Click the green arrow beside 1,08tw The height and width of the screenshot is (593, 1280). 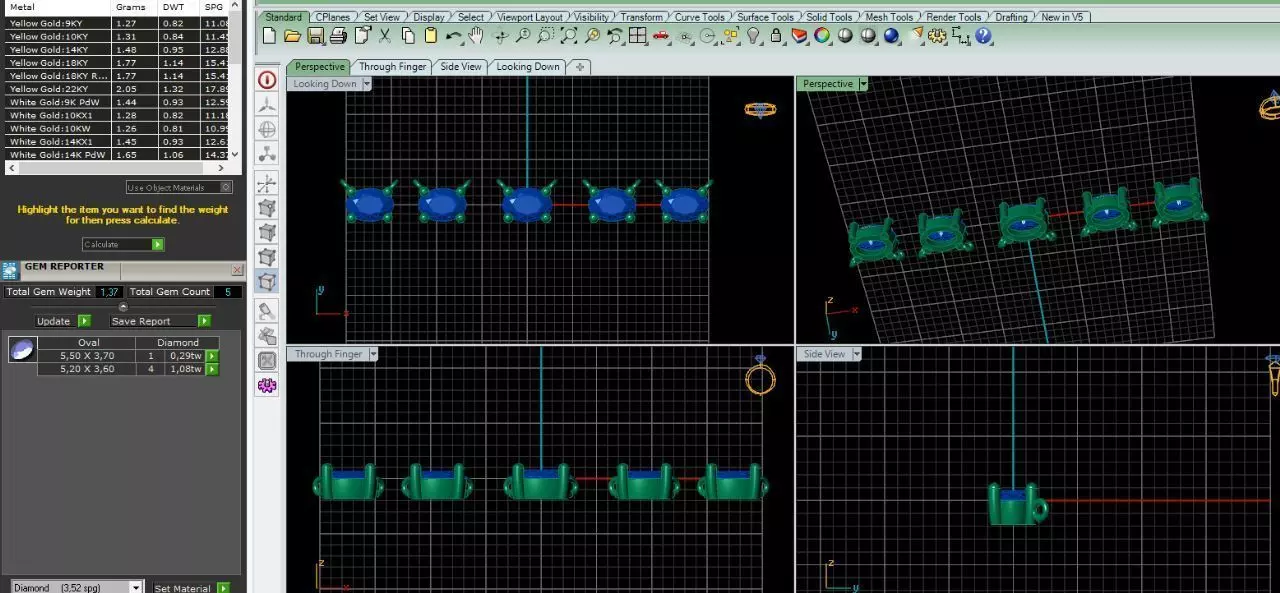point(212,369)
